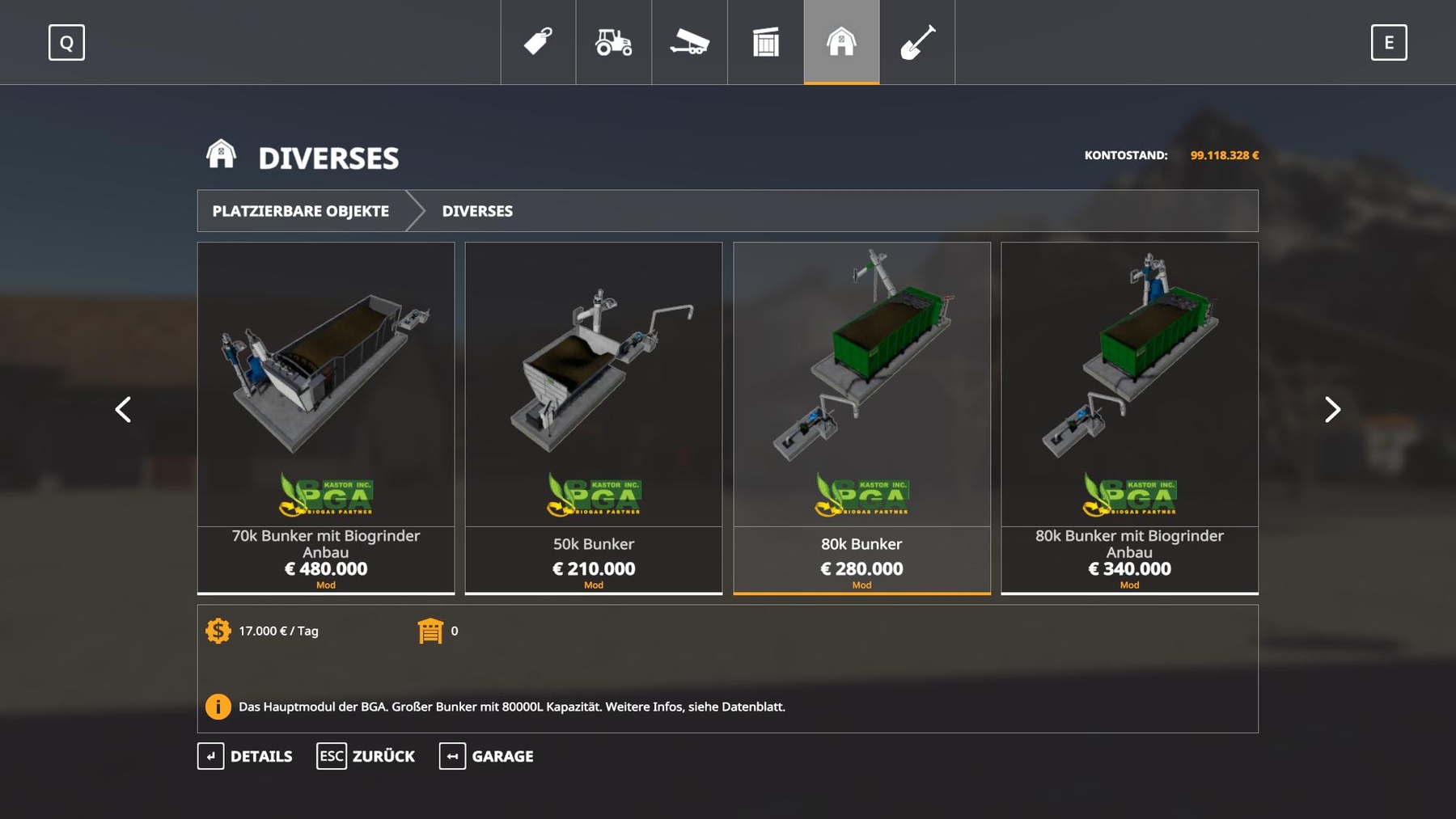1456x819 pixels.
Task: Open the price tag sales category
Action: tap(538, 42)
